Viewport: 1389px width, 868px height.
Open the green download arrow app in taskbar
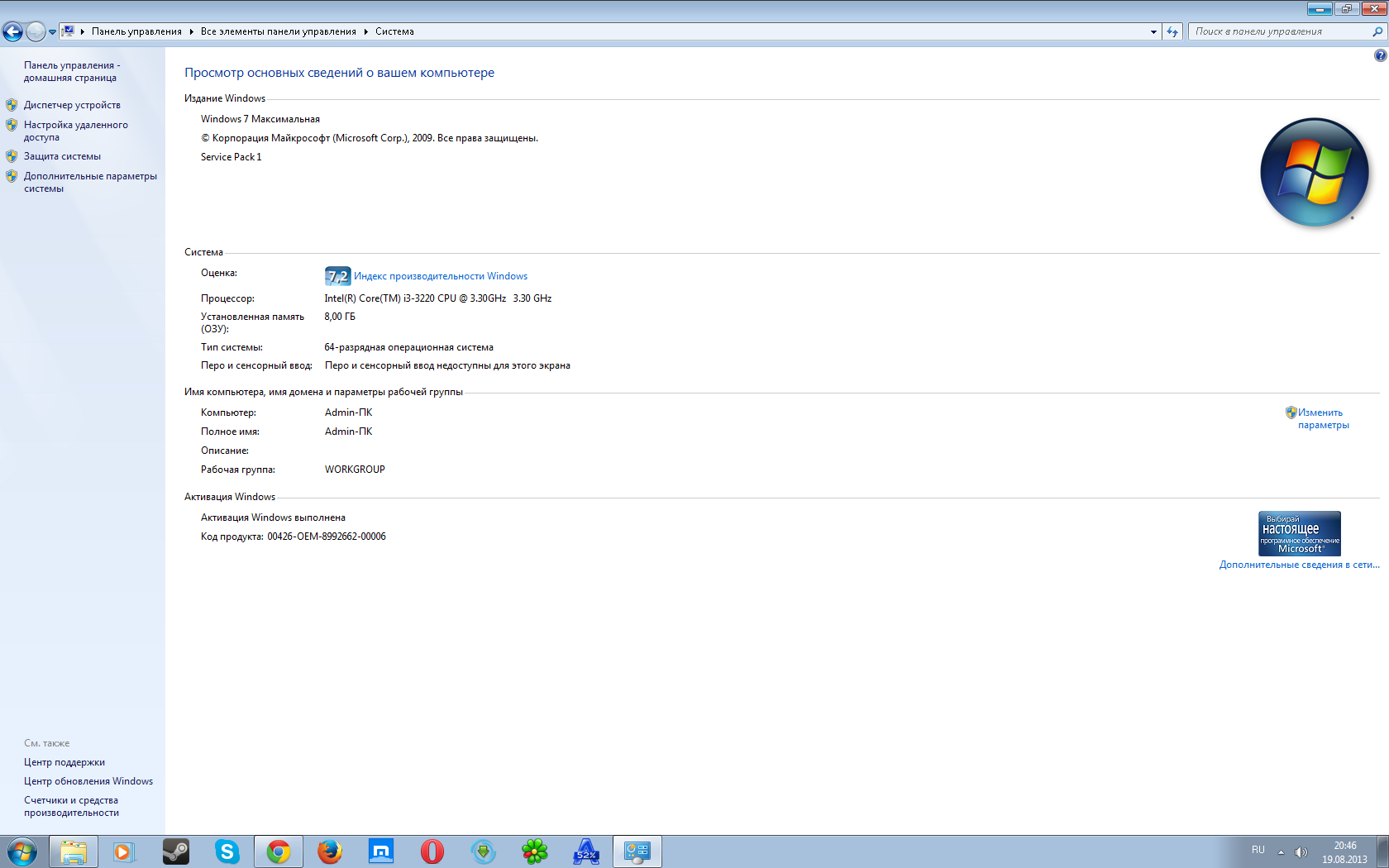[484, 851]
